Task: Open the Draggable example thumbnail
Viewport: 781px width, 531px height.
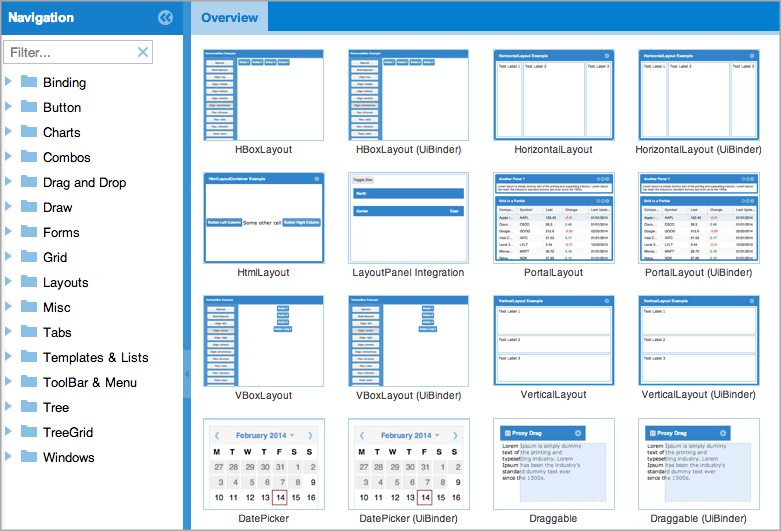Action: click(553, 464)
